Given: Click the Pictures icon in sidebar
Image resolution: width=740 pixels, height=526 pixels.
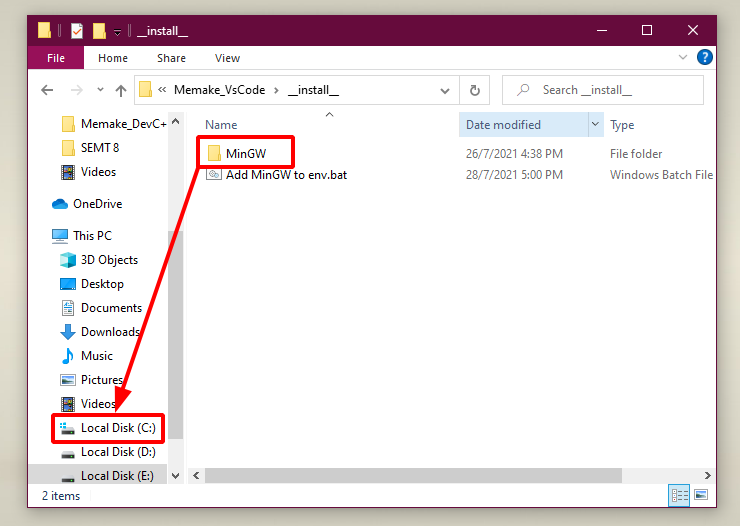Looking at the screenshot, I should (68, 380).
